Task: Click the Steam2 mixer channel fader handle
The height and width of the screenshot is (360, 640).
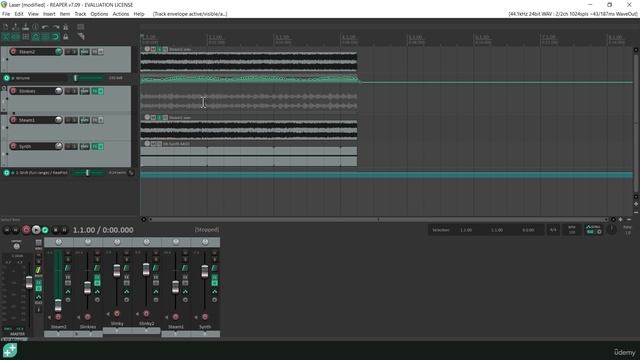Action: pyautogui.click(x=58, y=305)
